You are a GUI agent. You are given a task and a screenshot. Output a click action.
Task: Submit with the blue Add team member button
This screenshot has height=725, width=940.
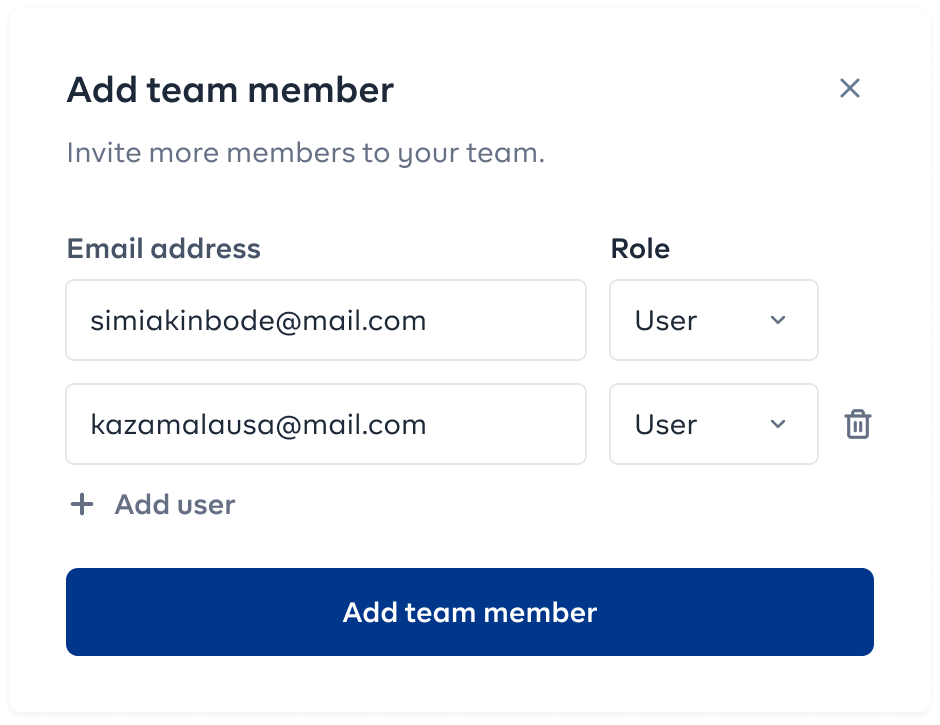(469, 612)
